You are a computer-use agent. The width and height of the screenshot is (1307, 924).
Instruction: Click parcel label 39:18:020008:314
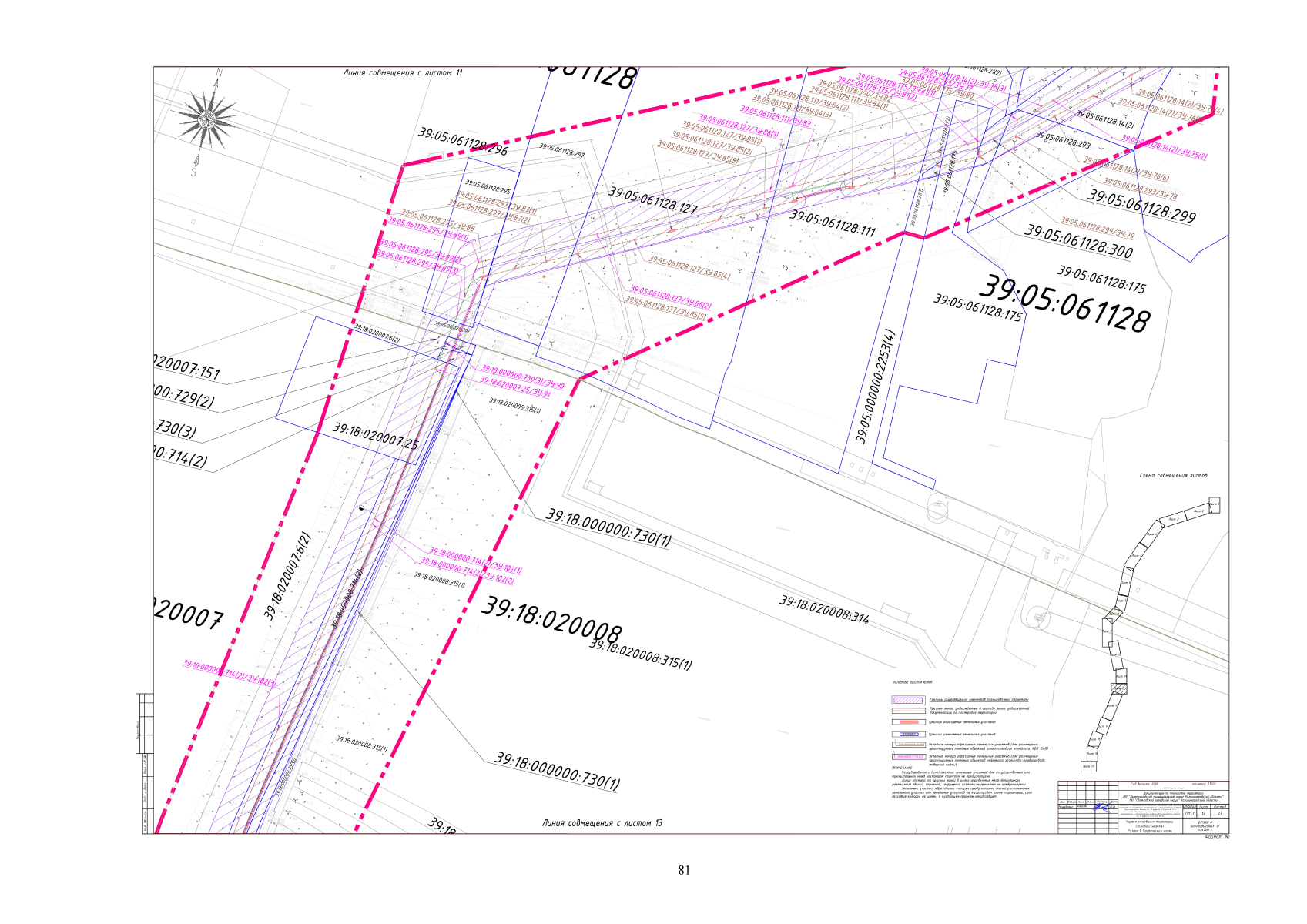click(x=824, y=610)
